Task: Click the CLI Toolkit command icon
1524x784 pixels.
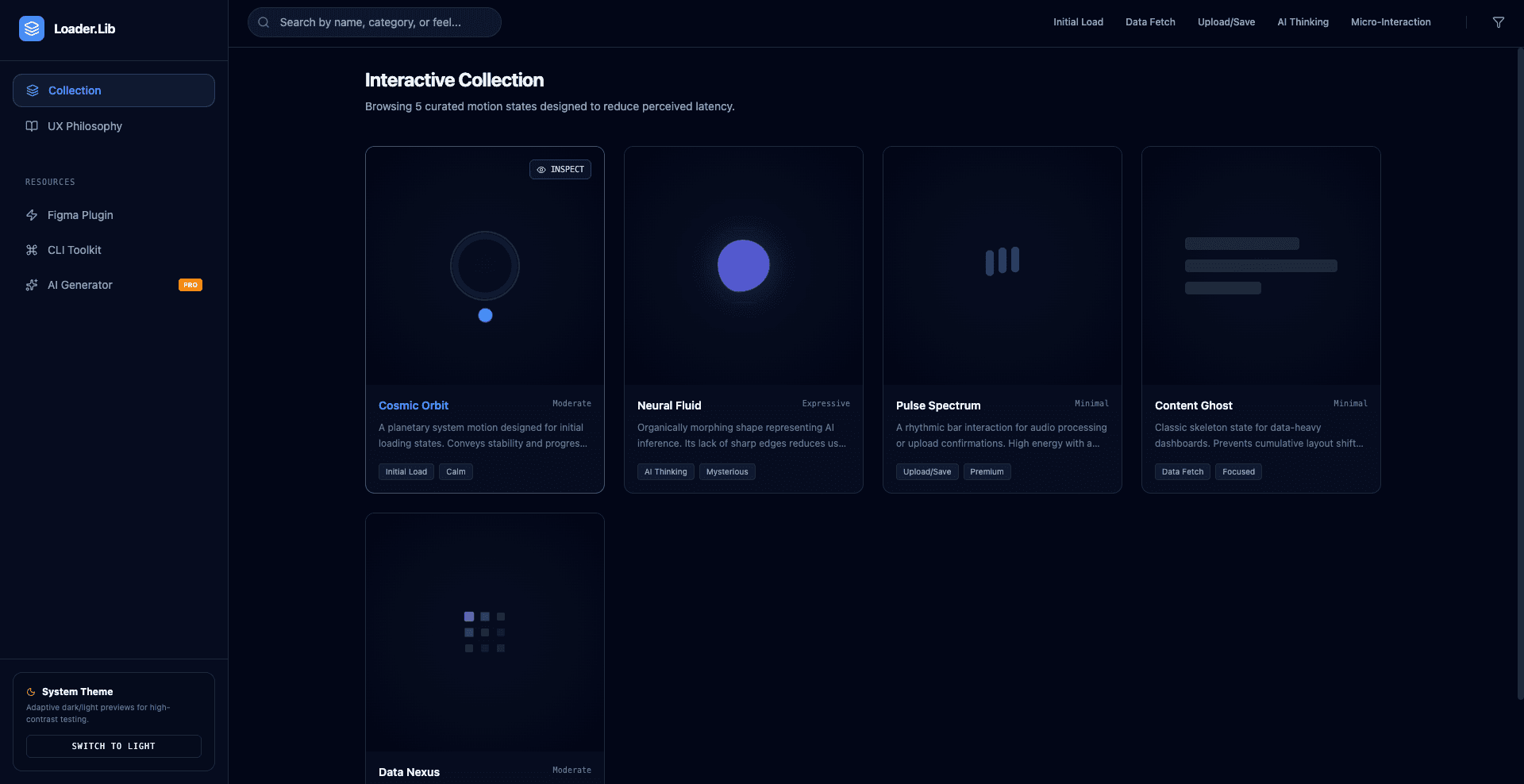Action: point(32,250)
